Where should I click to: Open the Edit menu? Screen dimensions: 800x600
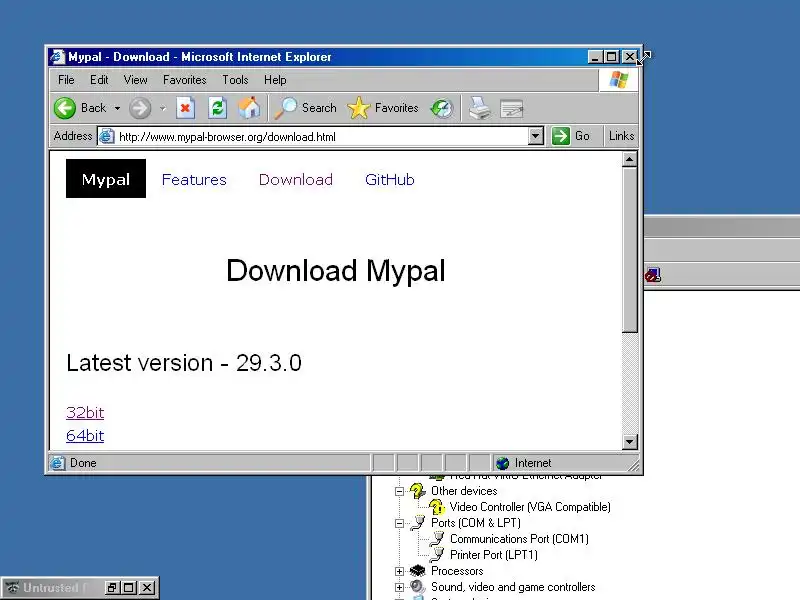pos(99,80)
